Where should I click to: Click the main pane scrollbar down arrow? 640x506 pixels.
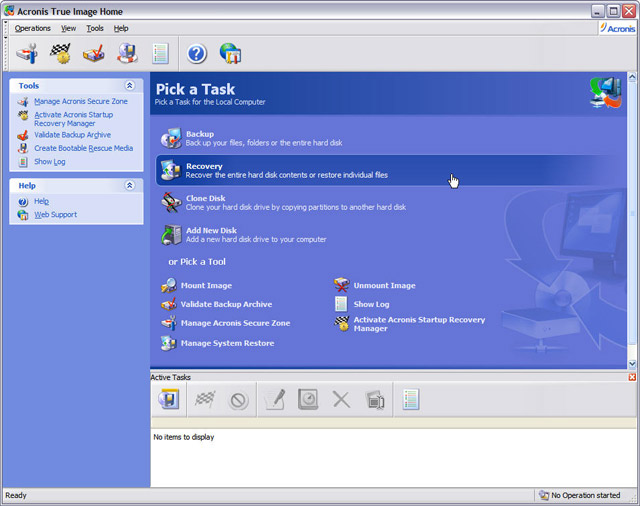click(632, 364)
